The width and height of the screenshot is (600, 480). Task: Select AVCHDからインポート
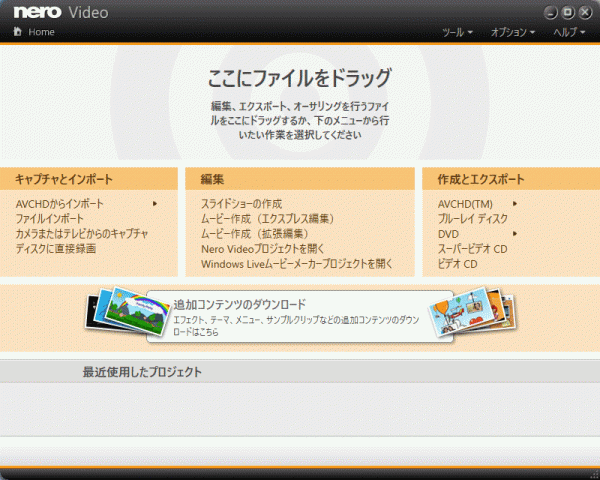(x=59, y=204)
